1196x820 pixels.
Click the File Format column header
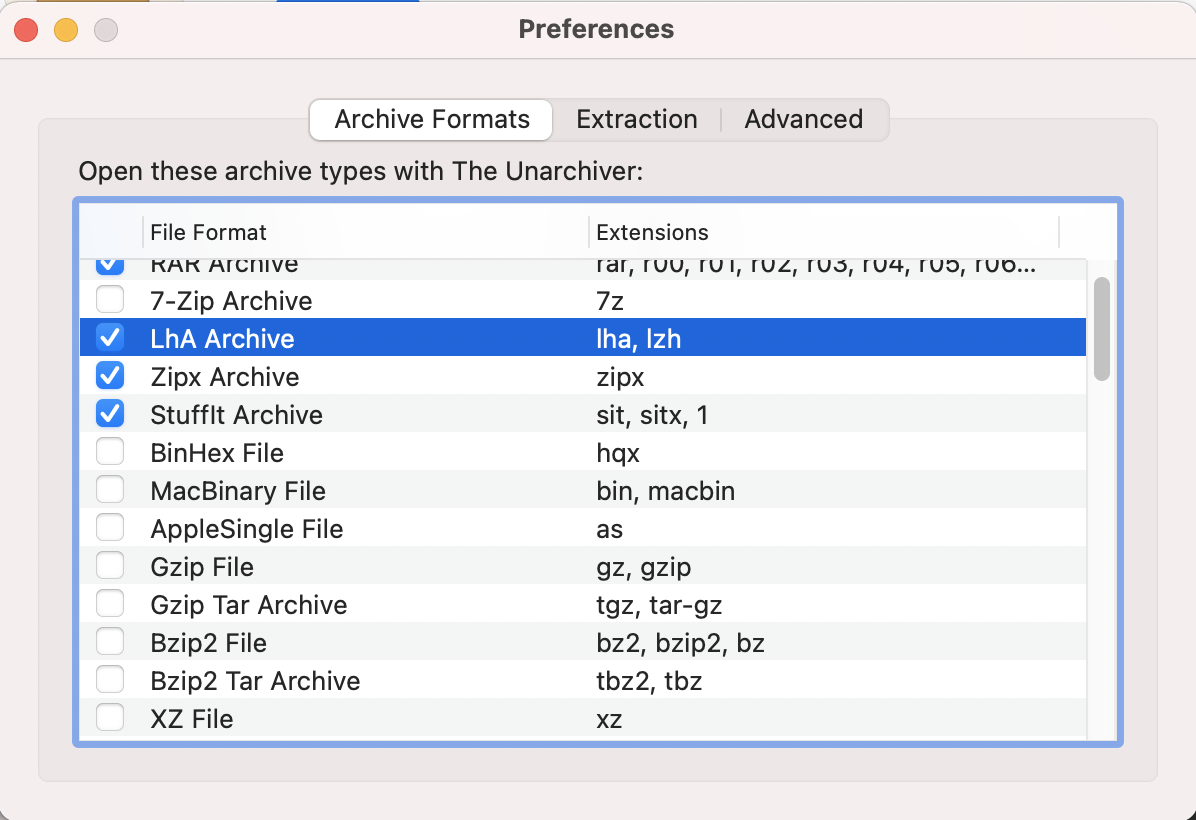click(208, 232)
